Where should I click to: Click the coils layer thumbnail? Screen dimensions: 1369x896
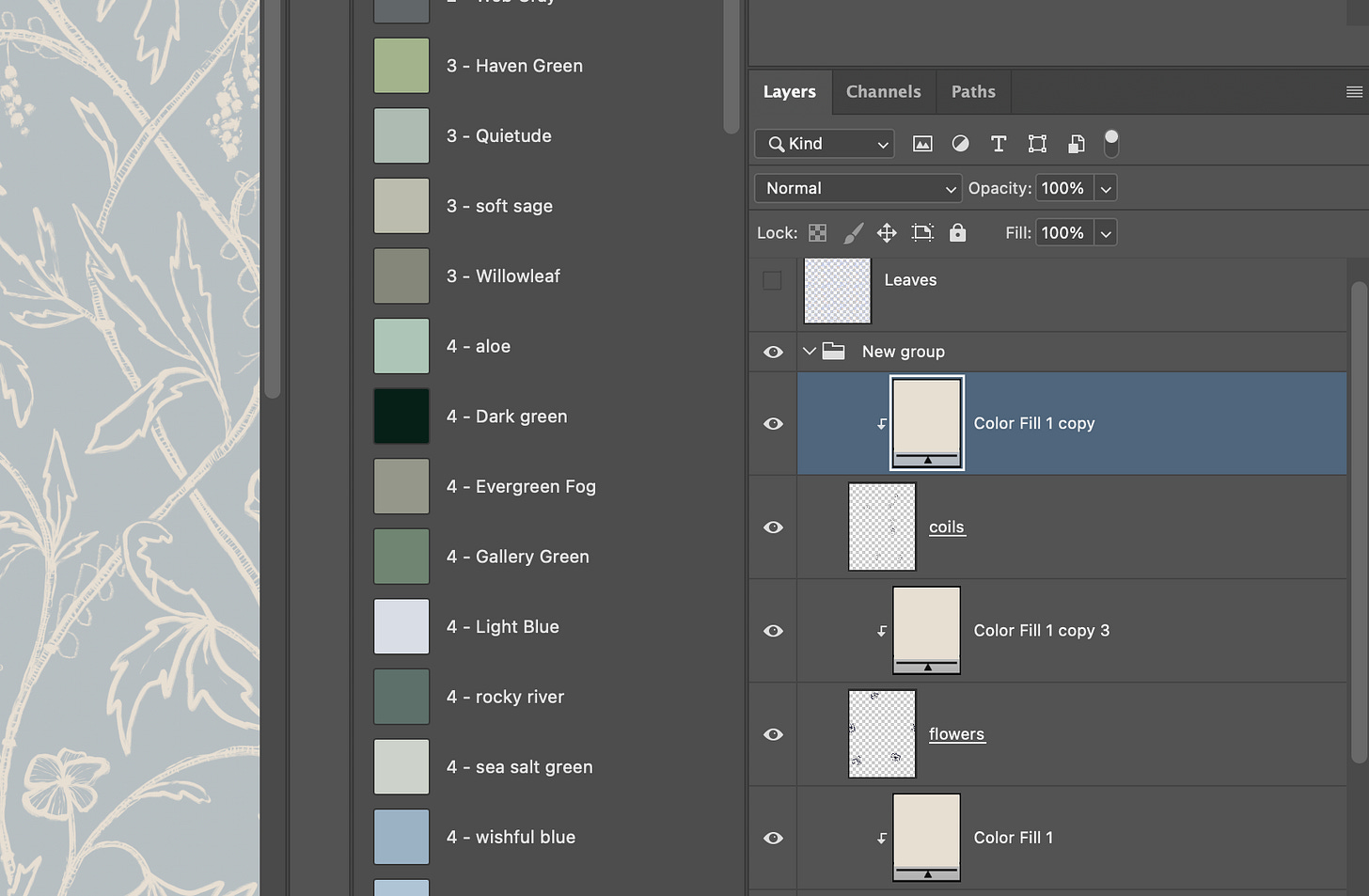(882, 527)
